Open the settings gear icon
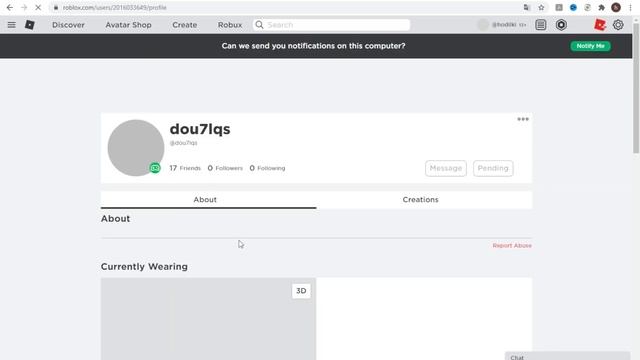The width and height of the screenshot is (640, 360). tap(618, 25)
